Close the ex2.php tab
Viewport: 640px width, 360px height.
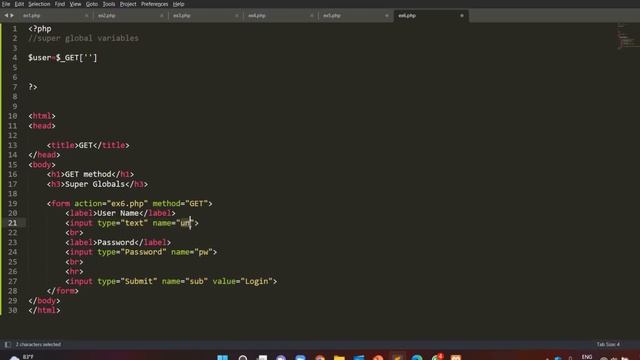tap(162, 16)
